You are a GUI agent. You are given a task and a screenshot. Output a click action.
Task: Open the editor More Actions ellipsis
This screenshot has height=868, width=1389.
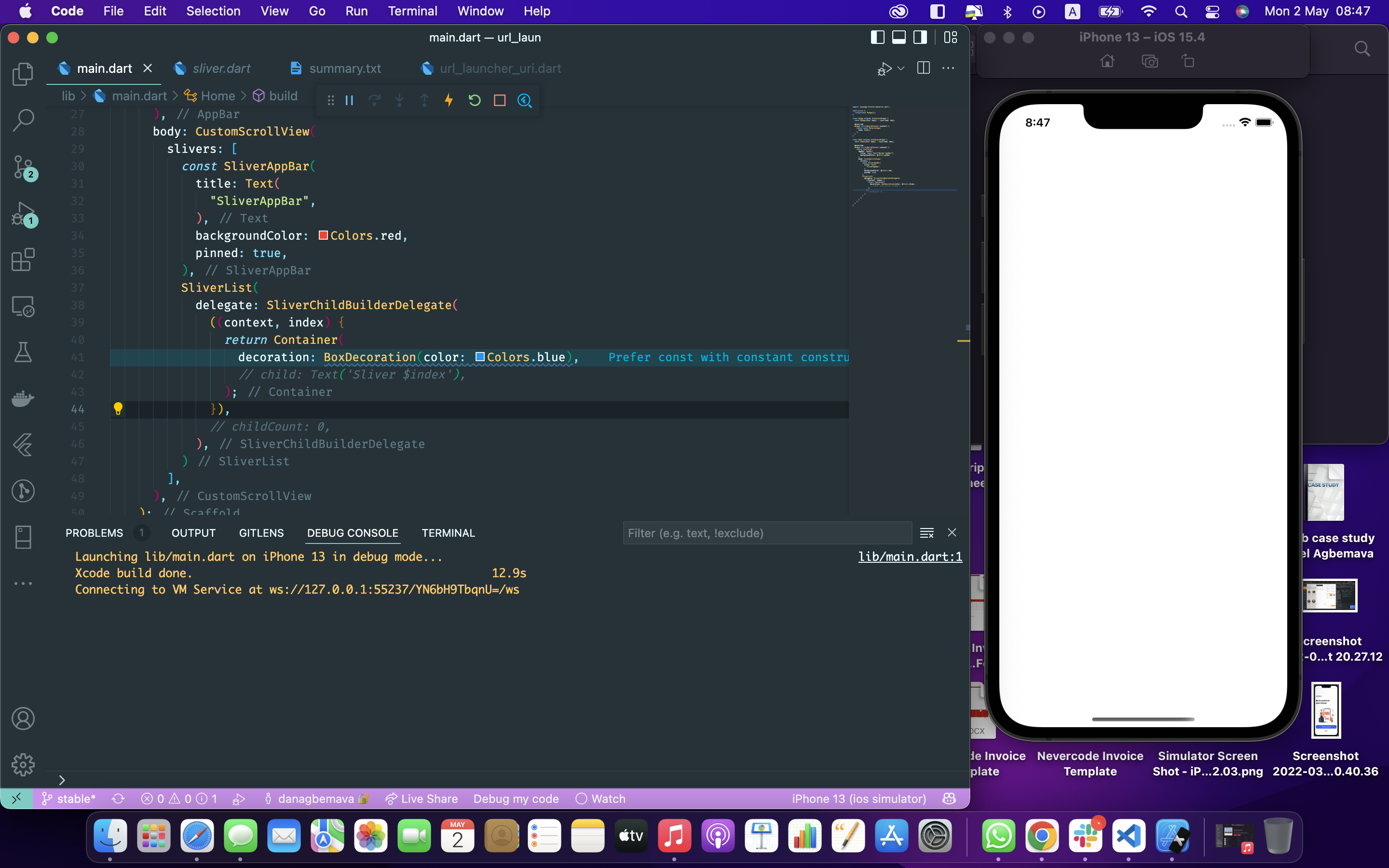click(x=948, y=68)
